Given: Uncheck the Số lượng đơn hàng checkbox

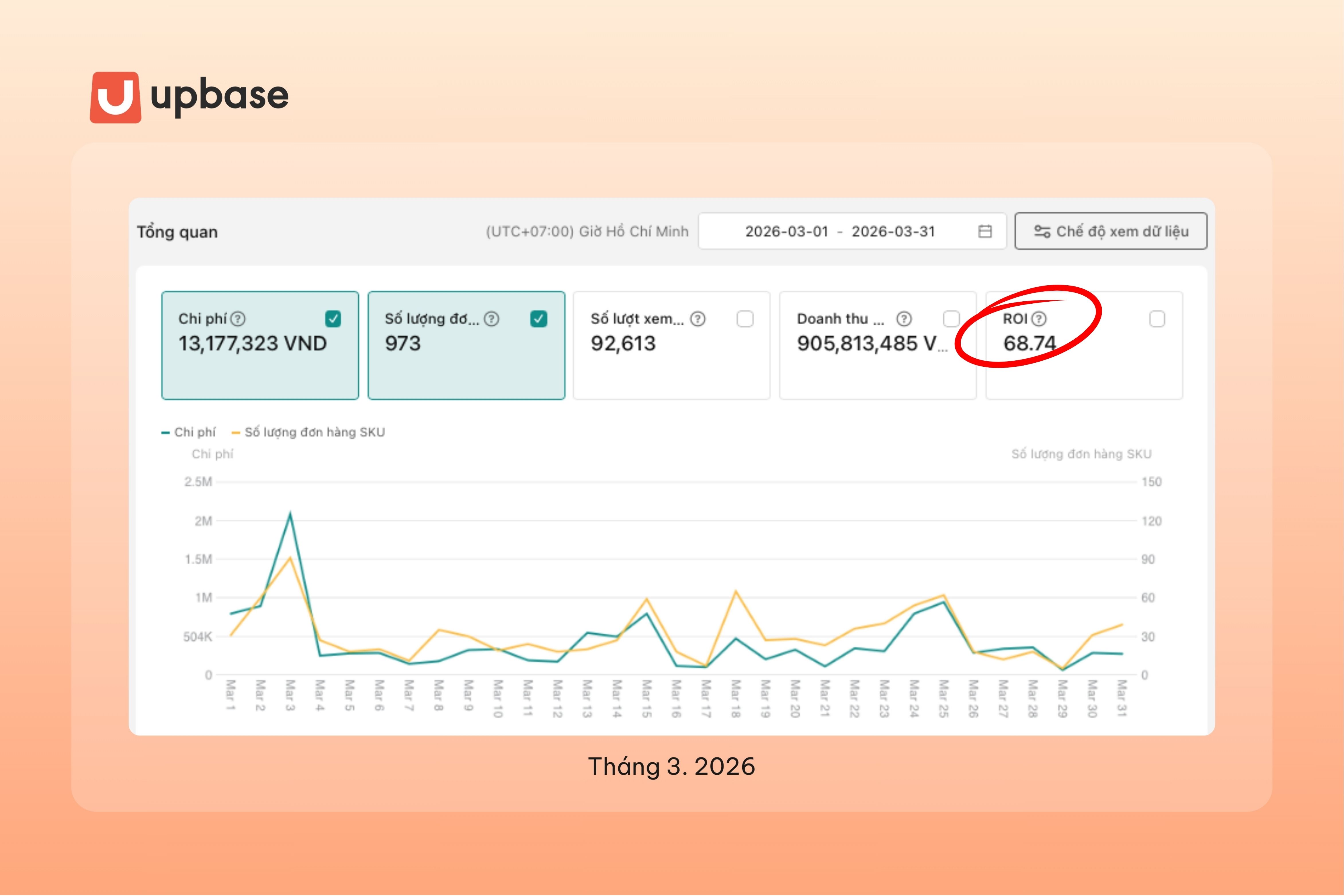Looking at the screenshot, I should click(x=539, y=319).
